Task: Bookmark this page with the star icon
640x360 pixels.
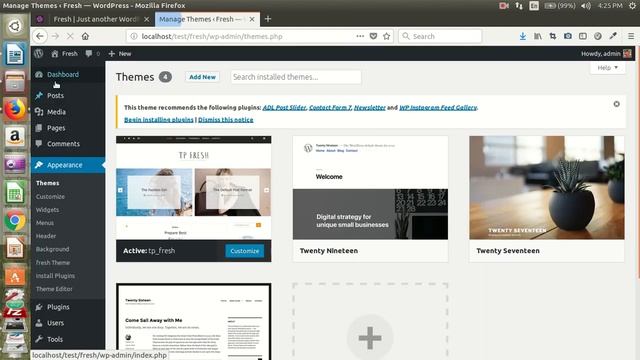Action: [x=387, y=36]
